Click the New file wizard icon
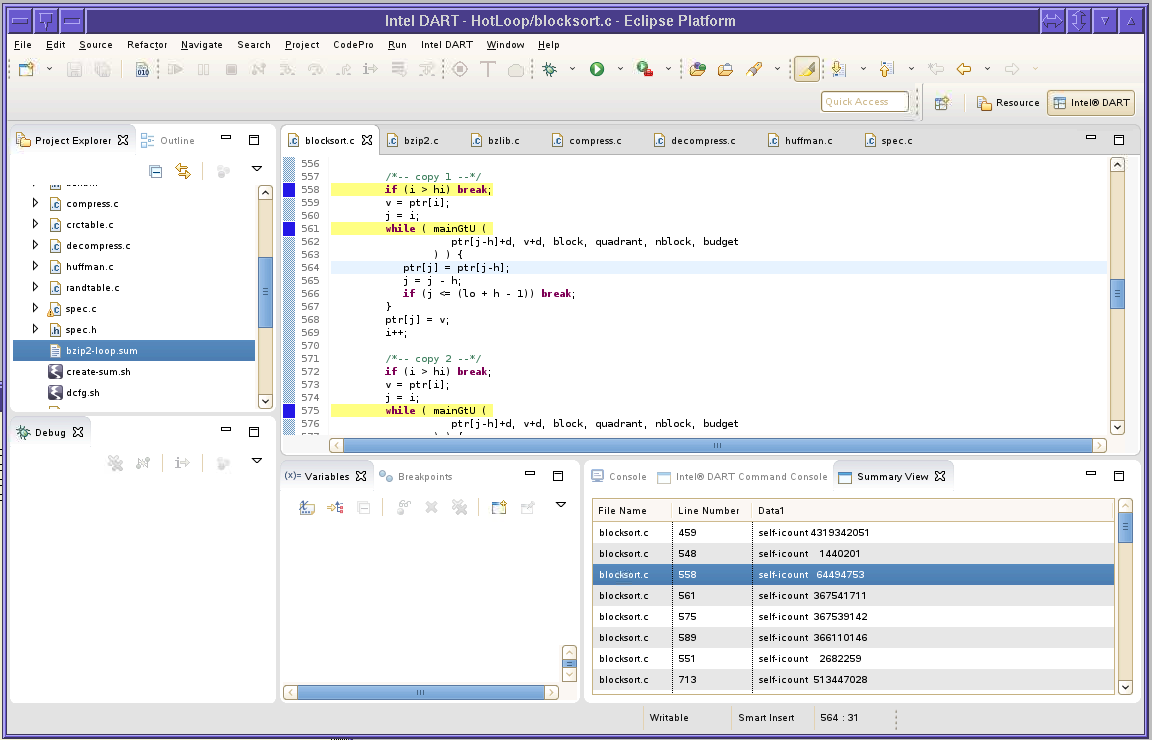Viewport: 1152px width, 740px height. (x=26, y=69)
